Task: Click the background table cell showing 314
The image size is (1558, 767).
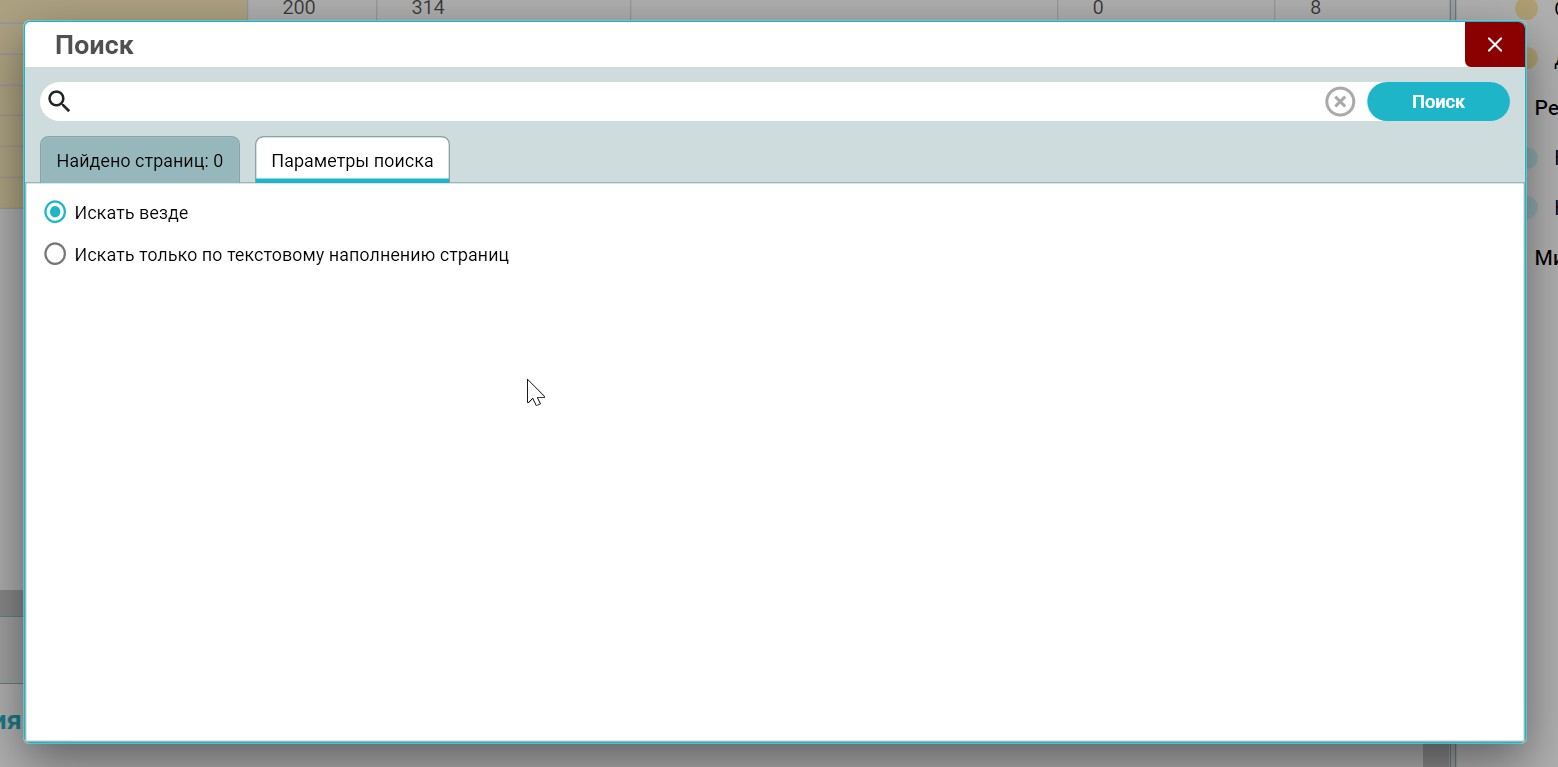Action: pos(428,9)
